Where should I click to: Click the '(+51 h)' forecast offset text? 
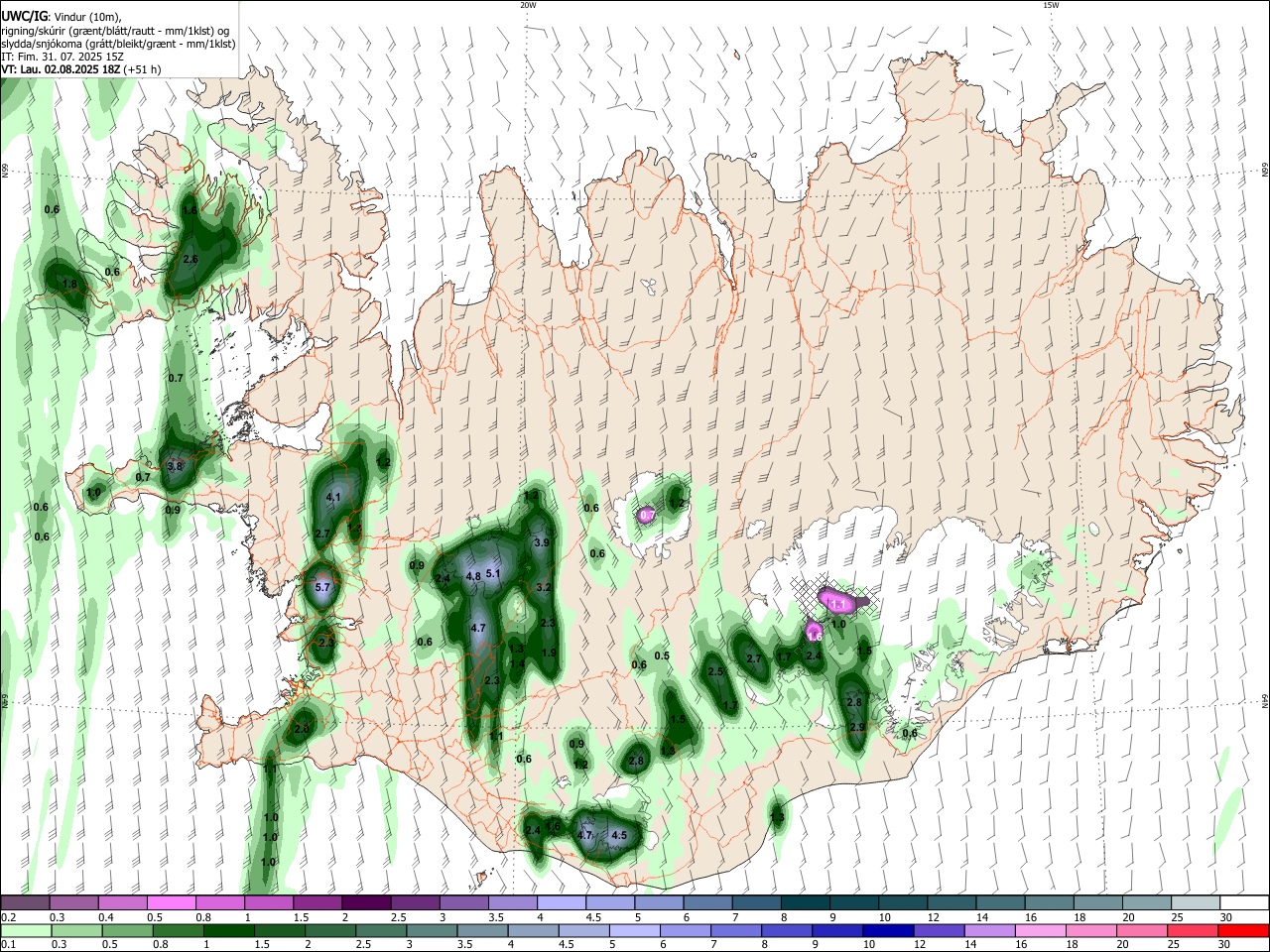tap(143, 70)
